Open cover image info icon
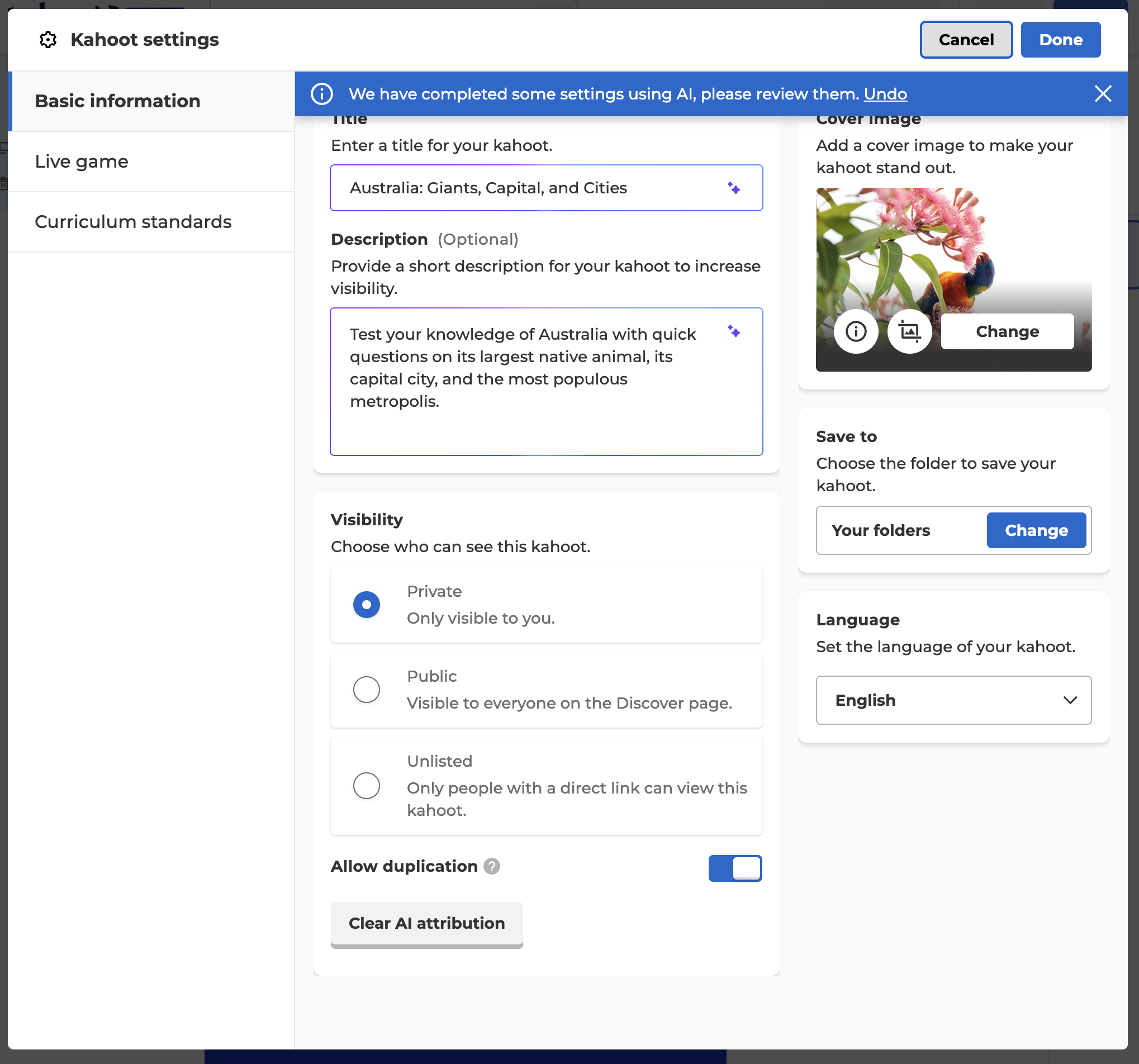Viewport: 1139px width, 1064px height. pyautogui.click(x=856, y=331)
